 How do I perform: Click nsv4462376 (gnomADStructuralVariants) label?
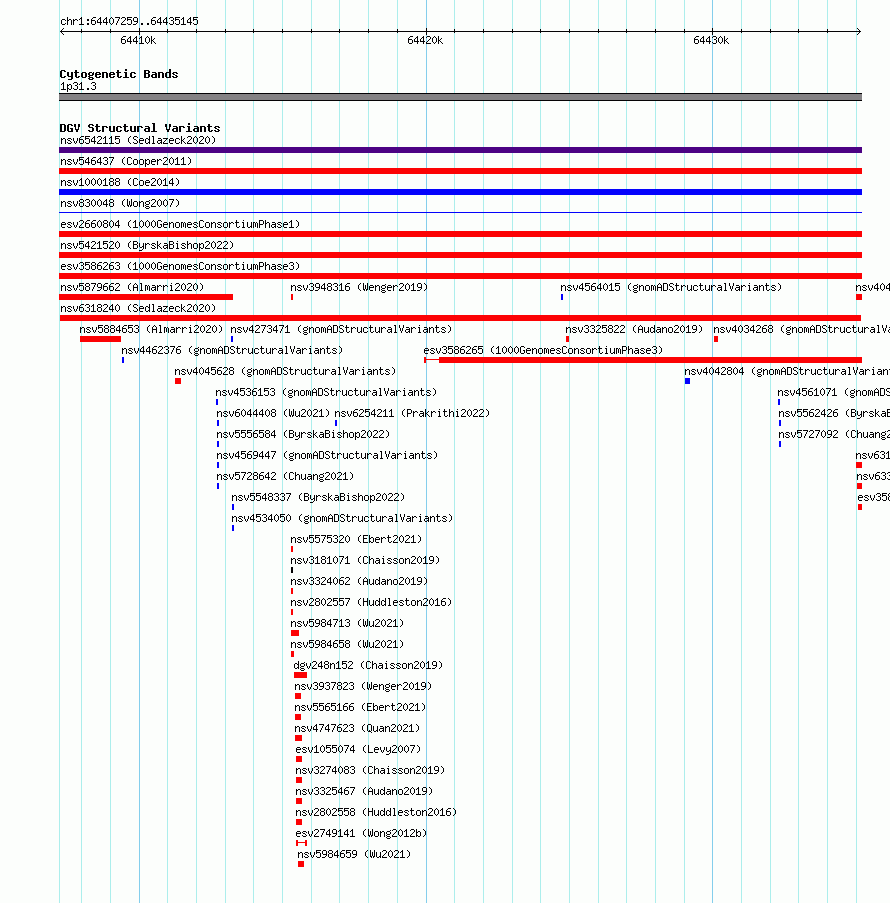pyautogui.click(x=232, y=350)
